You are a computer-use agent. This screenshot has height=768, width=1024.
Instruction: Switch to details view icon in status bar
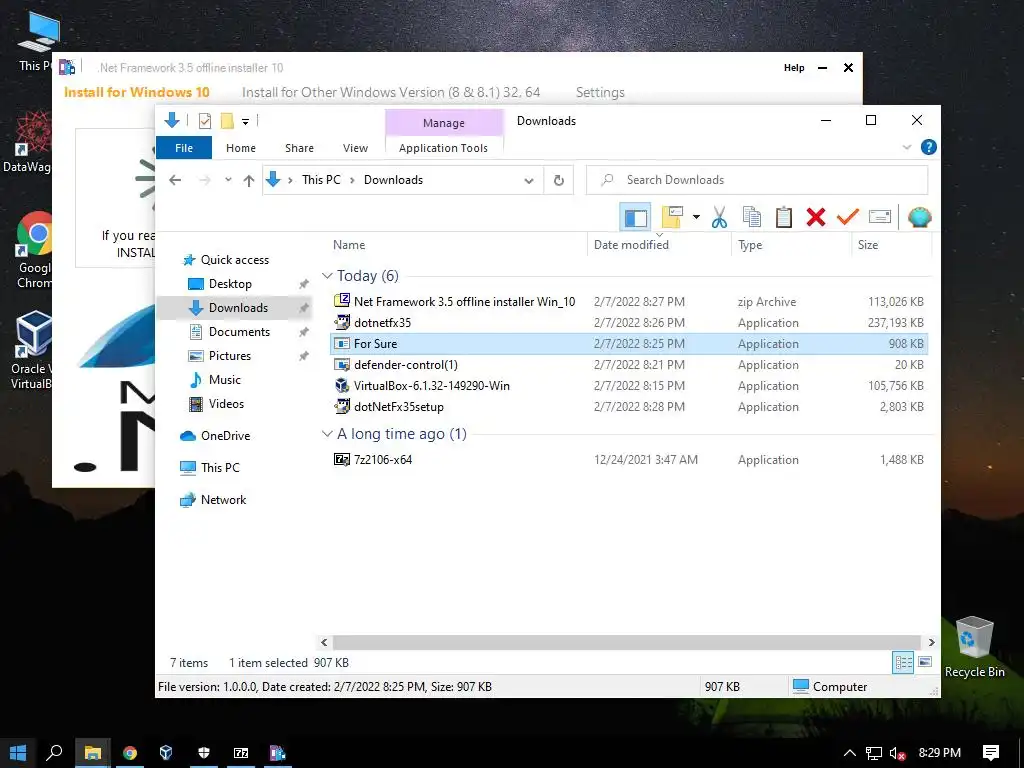pos(903,662)
